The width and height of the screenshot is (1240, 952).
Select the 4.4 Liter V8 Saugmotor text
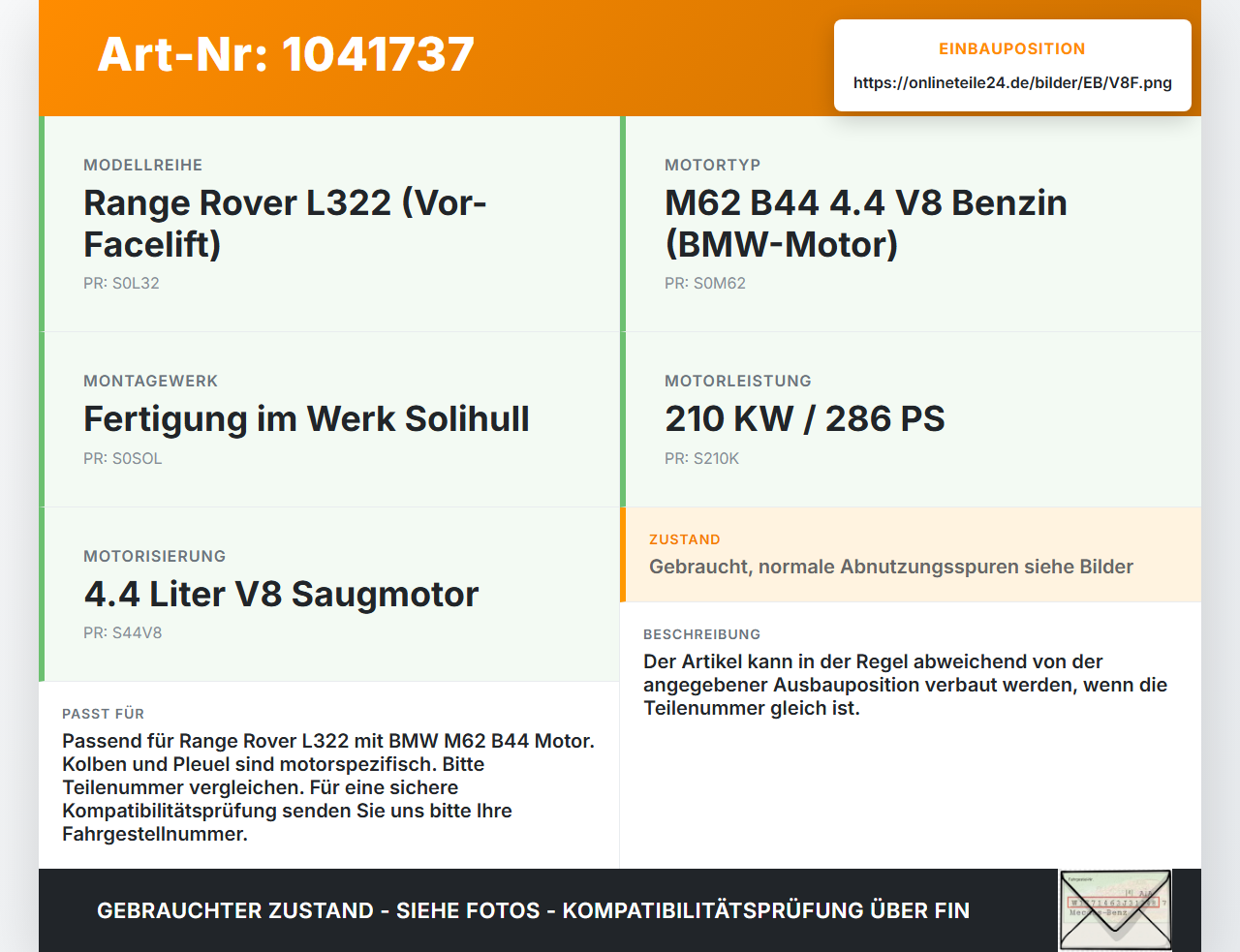(281, 594)
